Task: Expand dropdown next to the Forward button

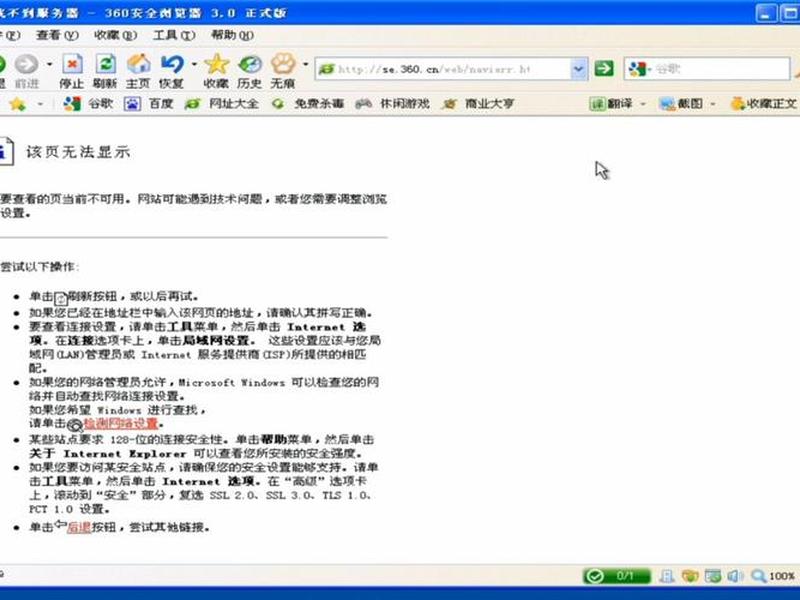Action: click(49, 64)
